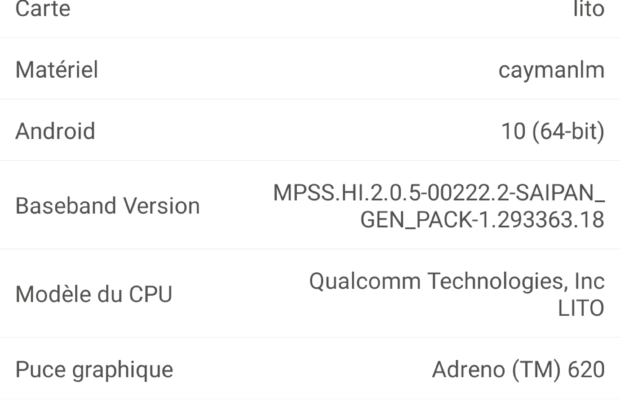Click the word "CPU" in the label
This screenshot has height=410, width=620.
pos(150,295)
